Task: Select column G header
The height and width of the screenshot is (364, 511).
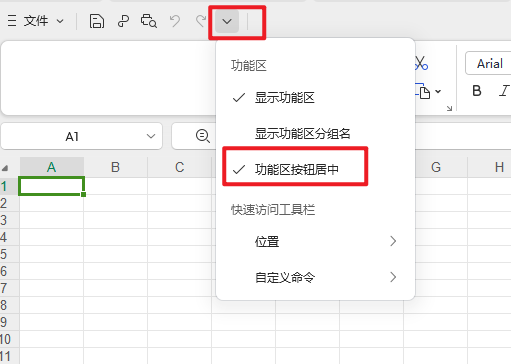Action: [x=436, y=167]
